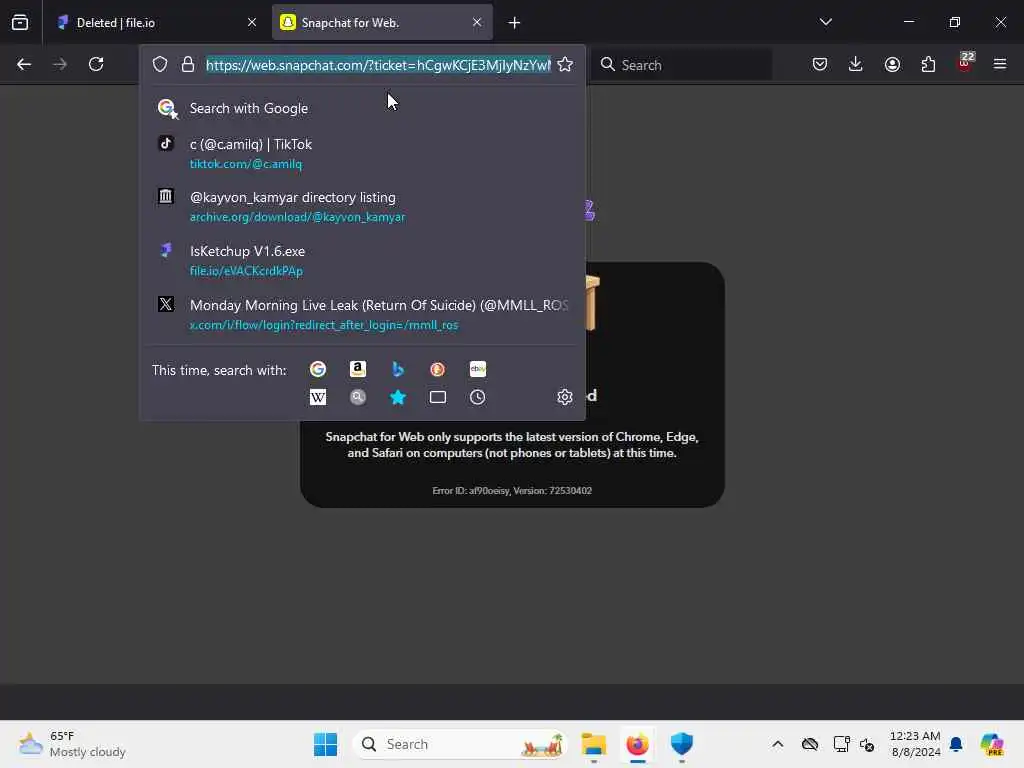Screen dimensions: 1024x768
Task: Open the Extensions puzzle icon
Action: 928,64
